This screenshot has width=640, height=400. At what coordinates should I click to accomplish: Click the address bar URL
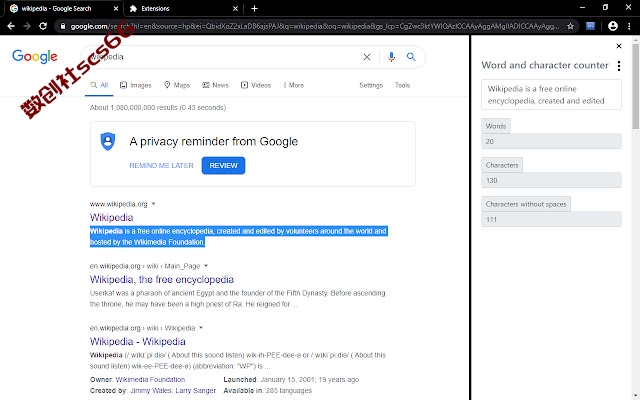(x=314, y=26)
